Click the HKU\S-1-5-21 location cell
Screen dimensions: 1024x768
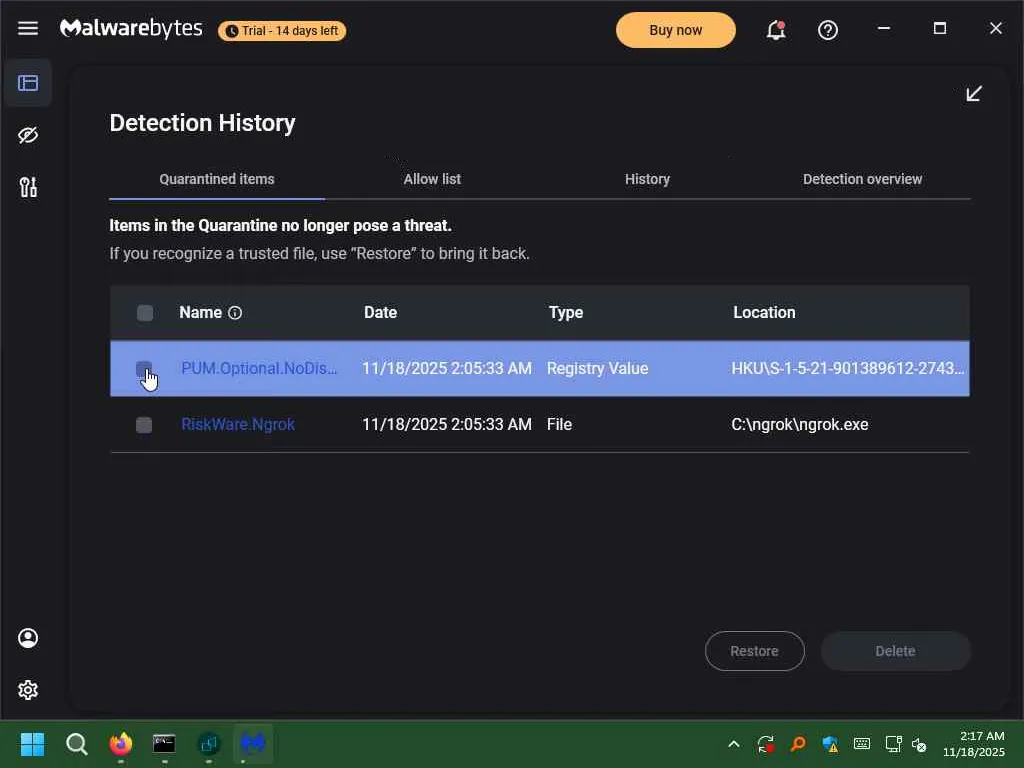click(848, 368)
